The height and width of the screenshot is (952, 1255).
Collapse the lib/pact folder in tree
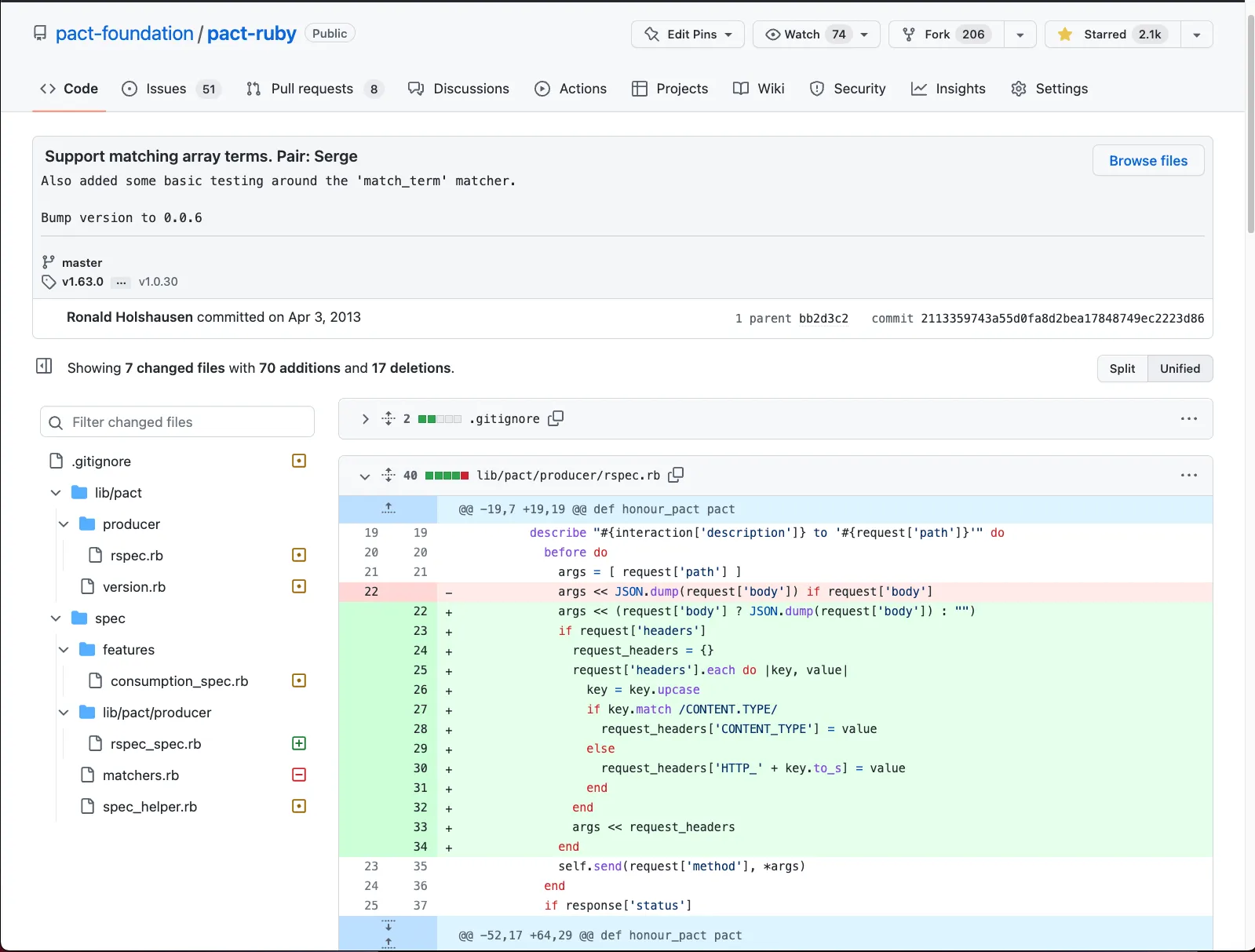[x=56, y=492]
